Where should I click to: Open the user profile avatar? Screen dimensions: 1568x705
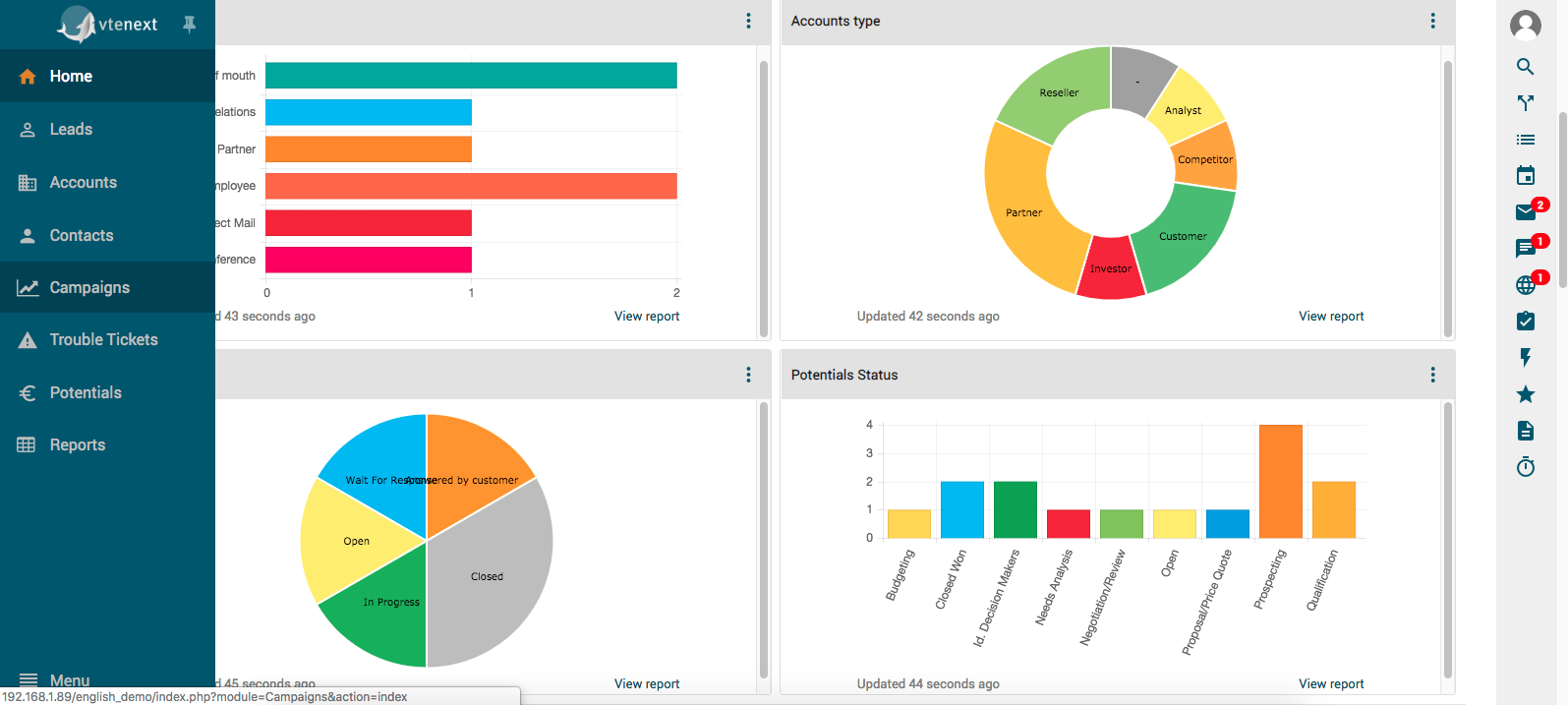(1525, 26)
